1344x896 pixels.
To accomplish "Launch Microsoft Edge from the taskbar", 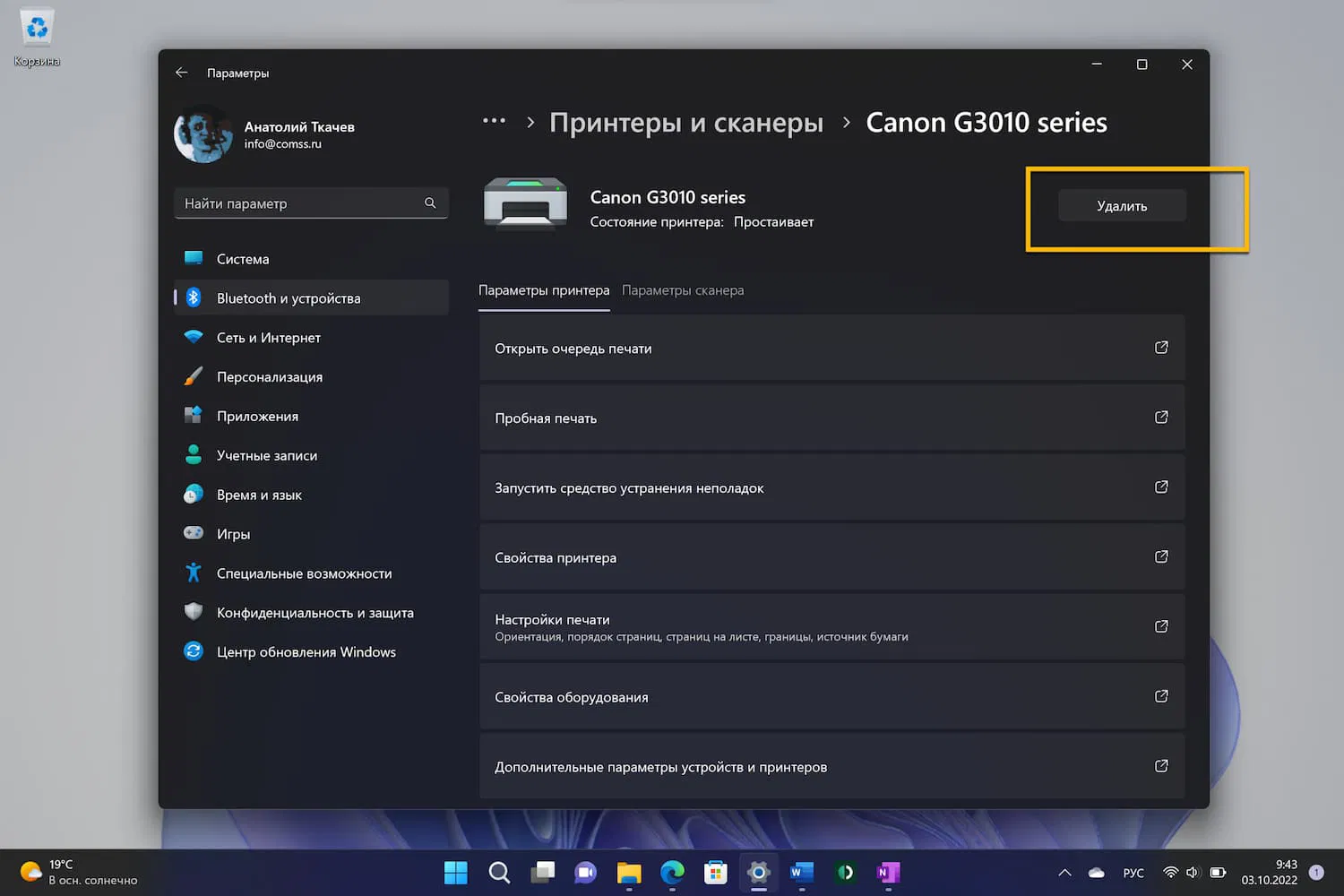I will [x=672, y=873].
